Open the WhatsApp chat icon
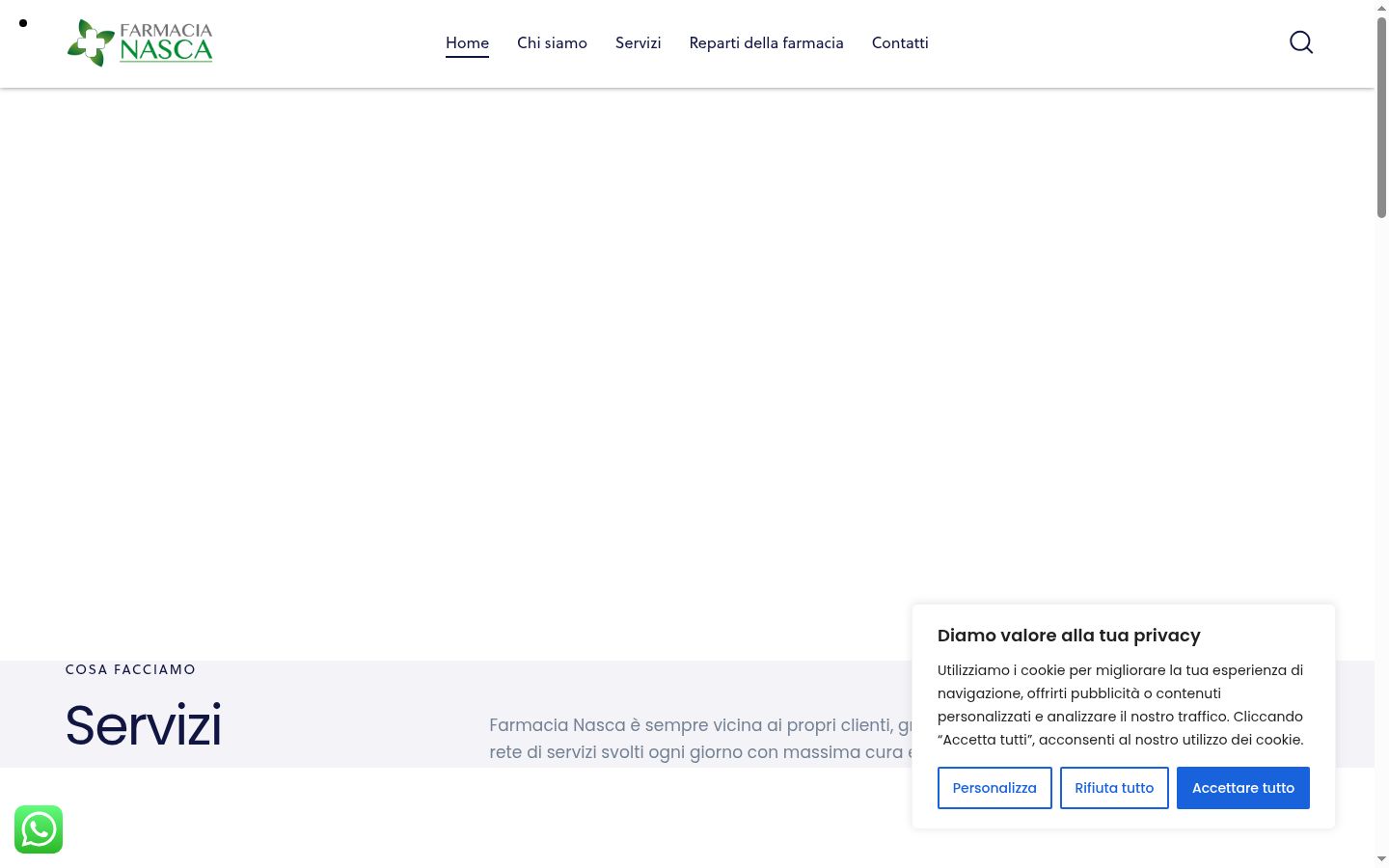This screenshot has height=868, width=1389. coord(39,829)
